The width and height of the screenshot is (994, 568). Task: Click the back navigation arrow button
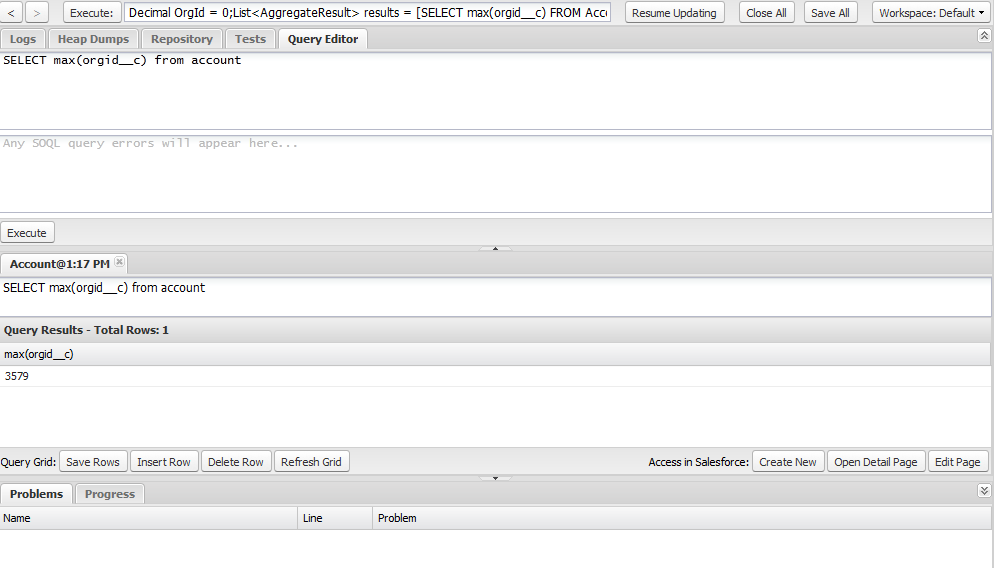11,13
